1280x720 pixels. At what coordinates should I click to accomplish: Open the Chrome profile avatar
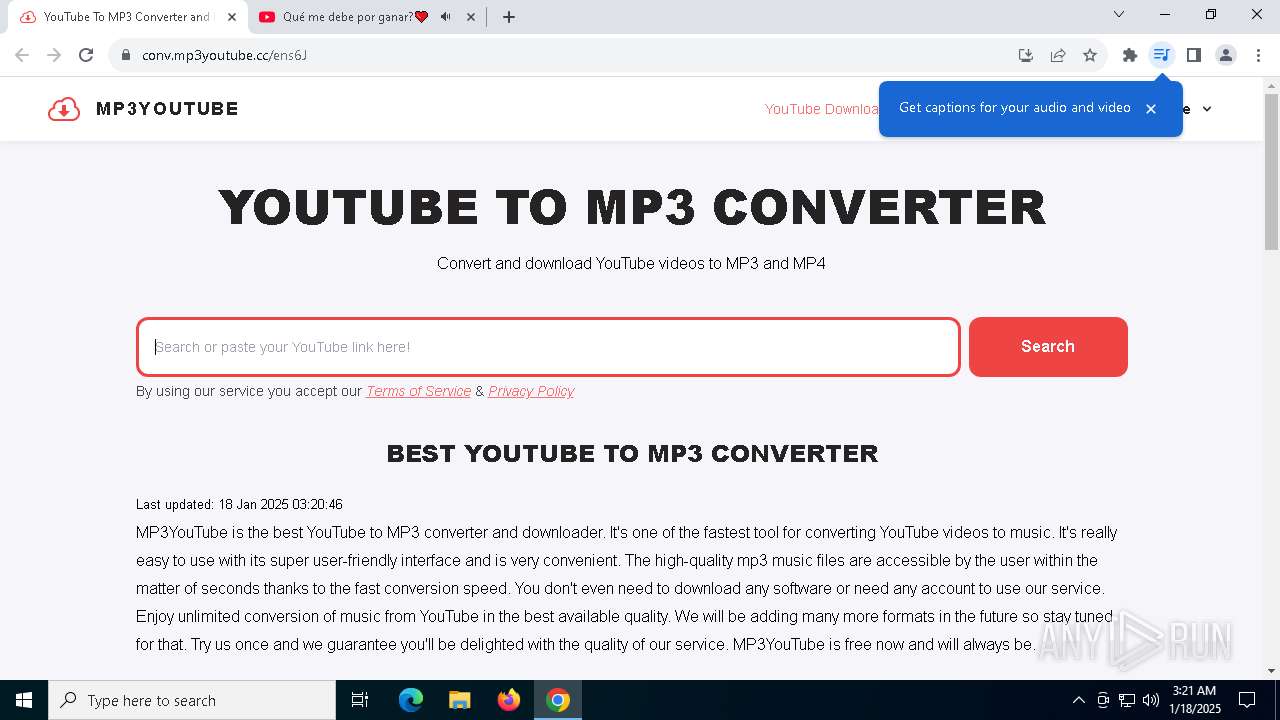1226,55
